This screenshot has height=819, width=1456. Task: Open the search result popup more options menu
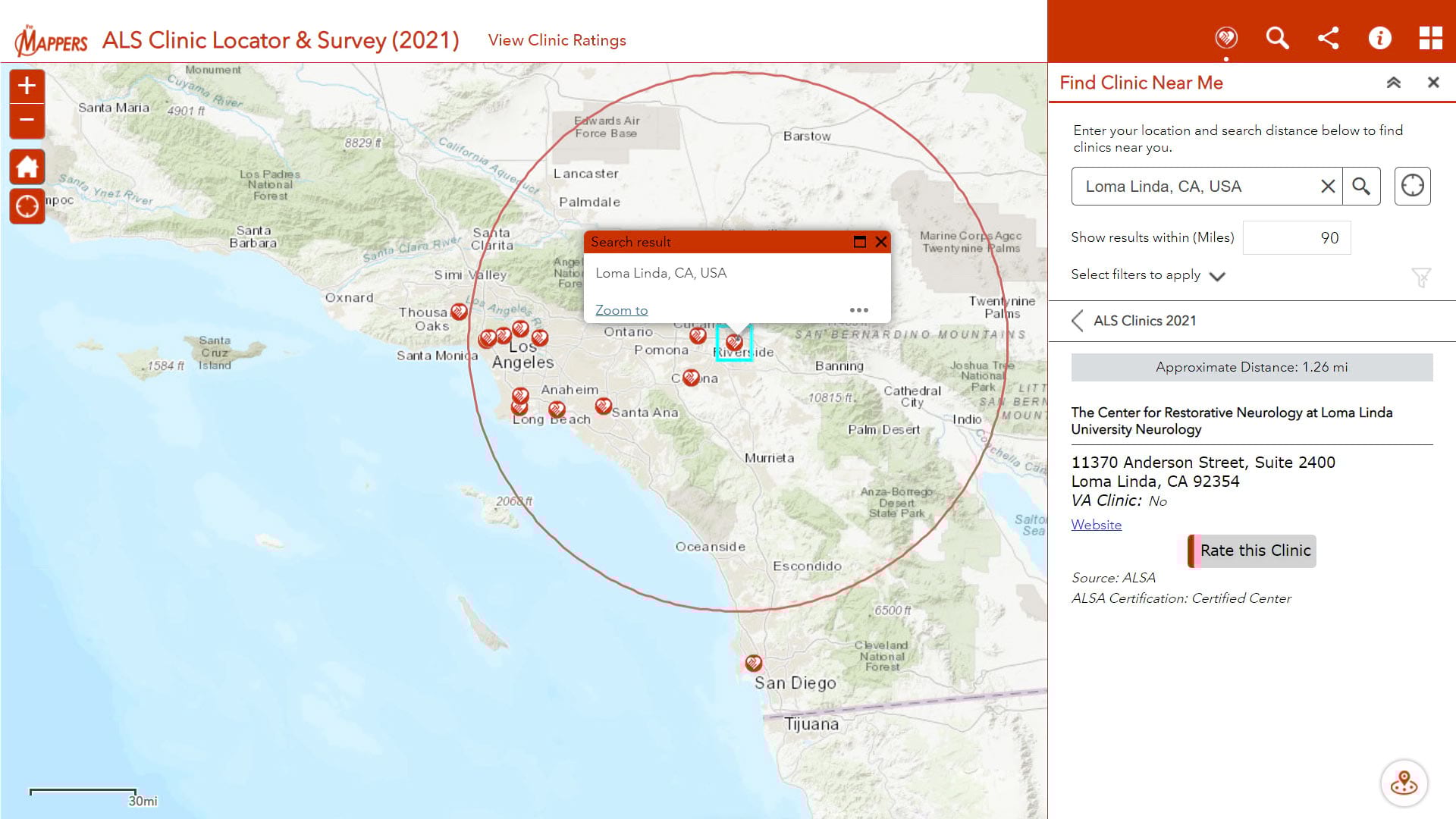tap(858, 310)
